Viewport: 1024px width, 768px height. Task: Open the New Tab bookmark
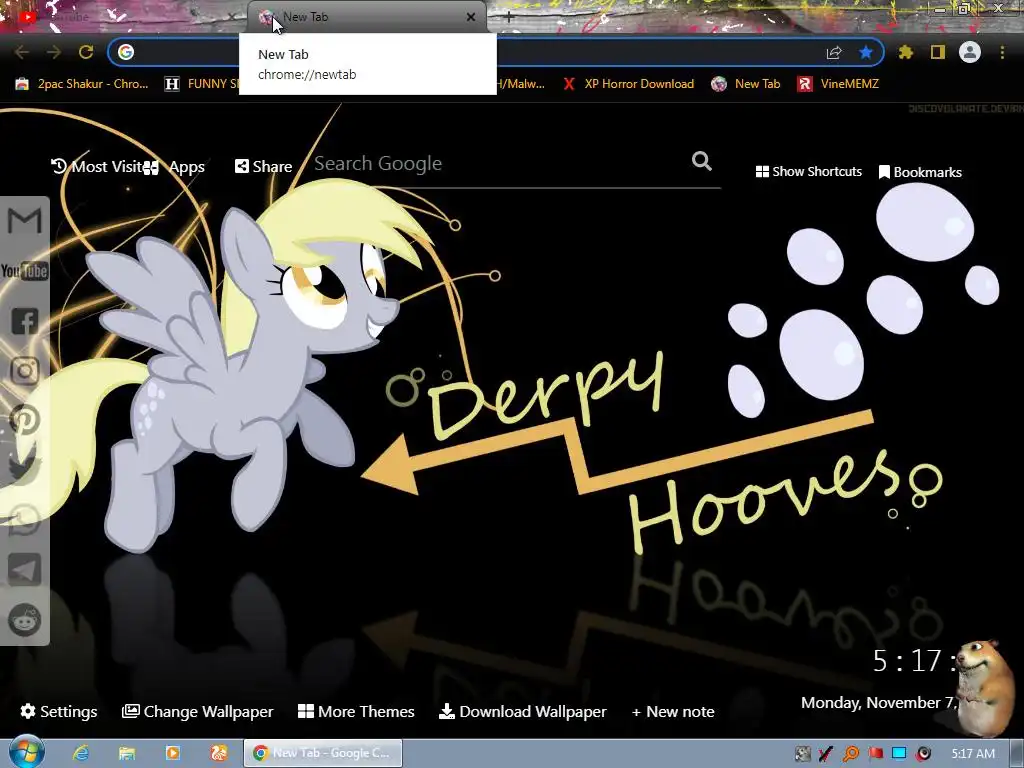coord(746,84)
